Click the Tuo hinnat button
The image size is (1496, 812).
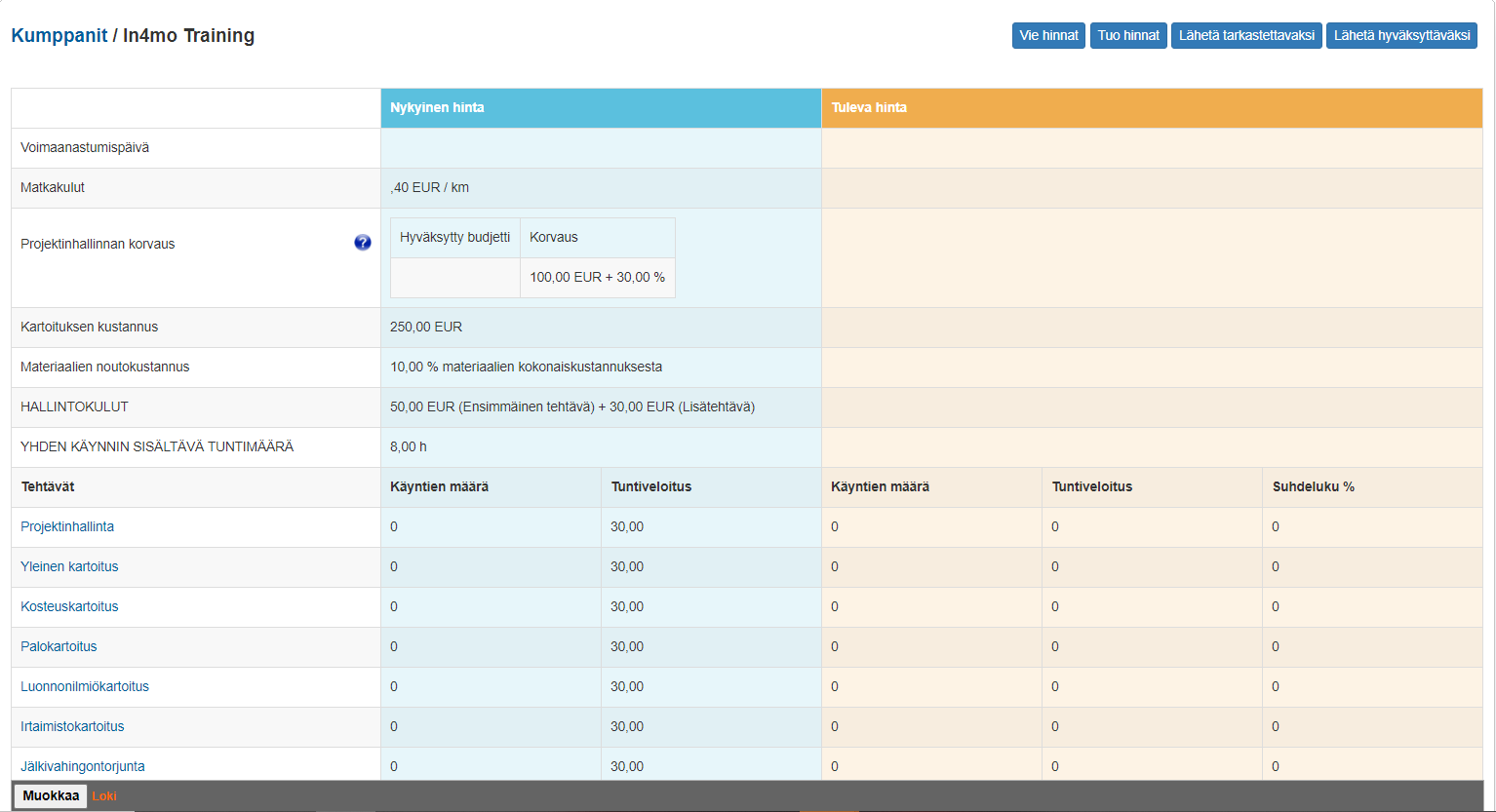coord(1128,36)
